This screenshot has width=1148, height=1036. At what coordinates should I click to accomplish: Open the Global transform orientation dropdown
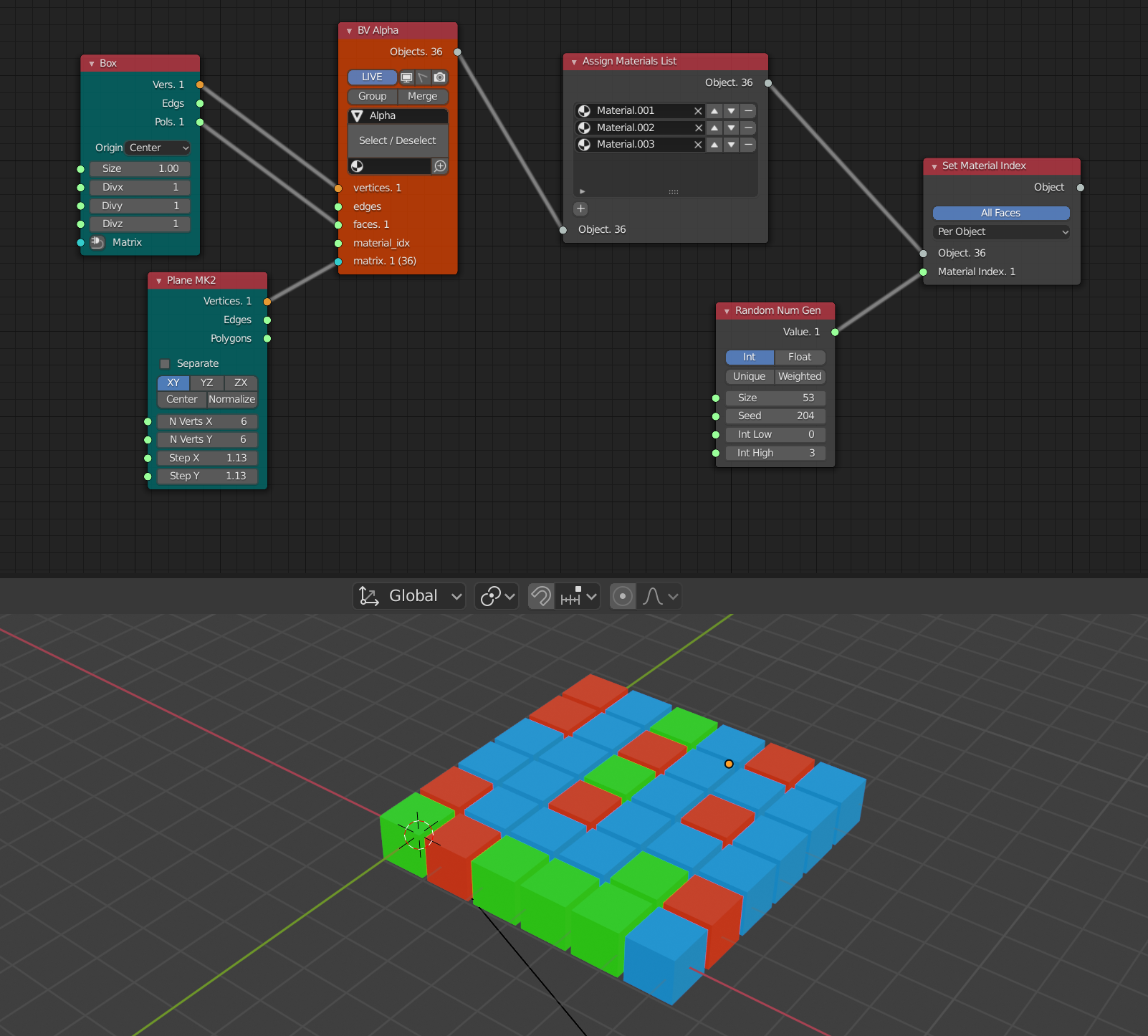(408, 595)
